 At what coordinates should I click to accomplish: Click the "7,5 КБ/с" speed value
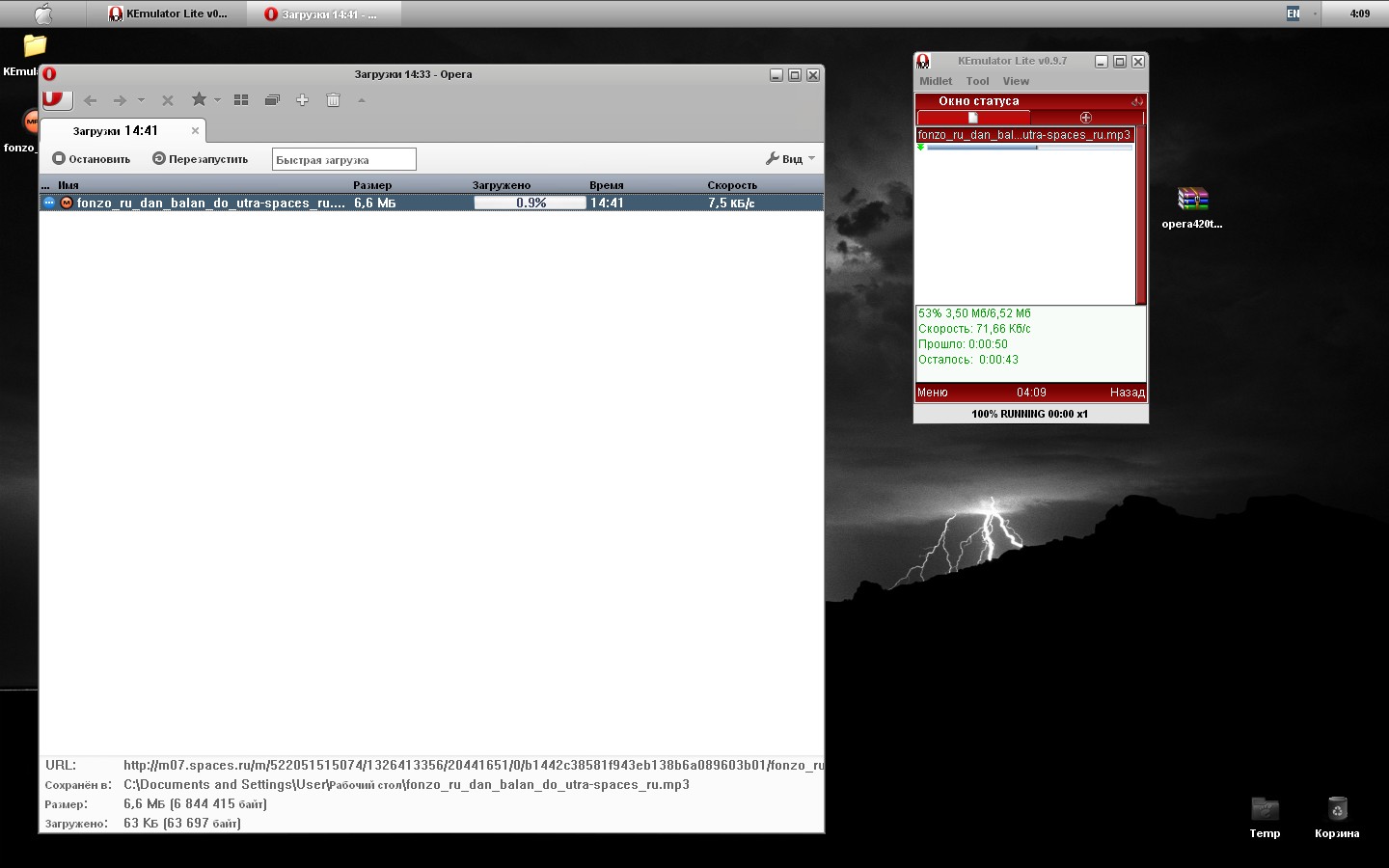pos(731,203)
